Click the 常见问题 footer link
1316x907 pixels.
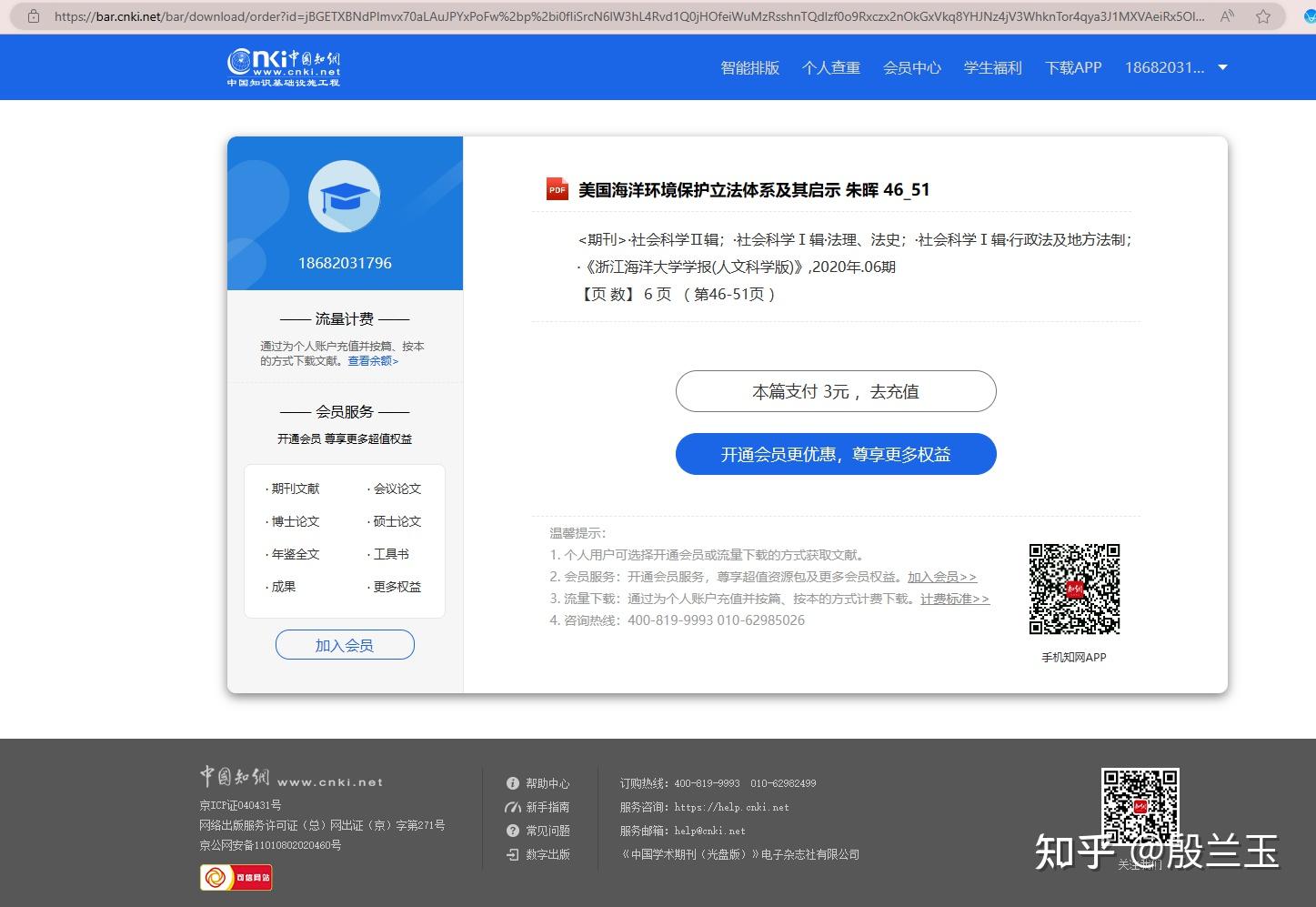pos(547,831)
